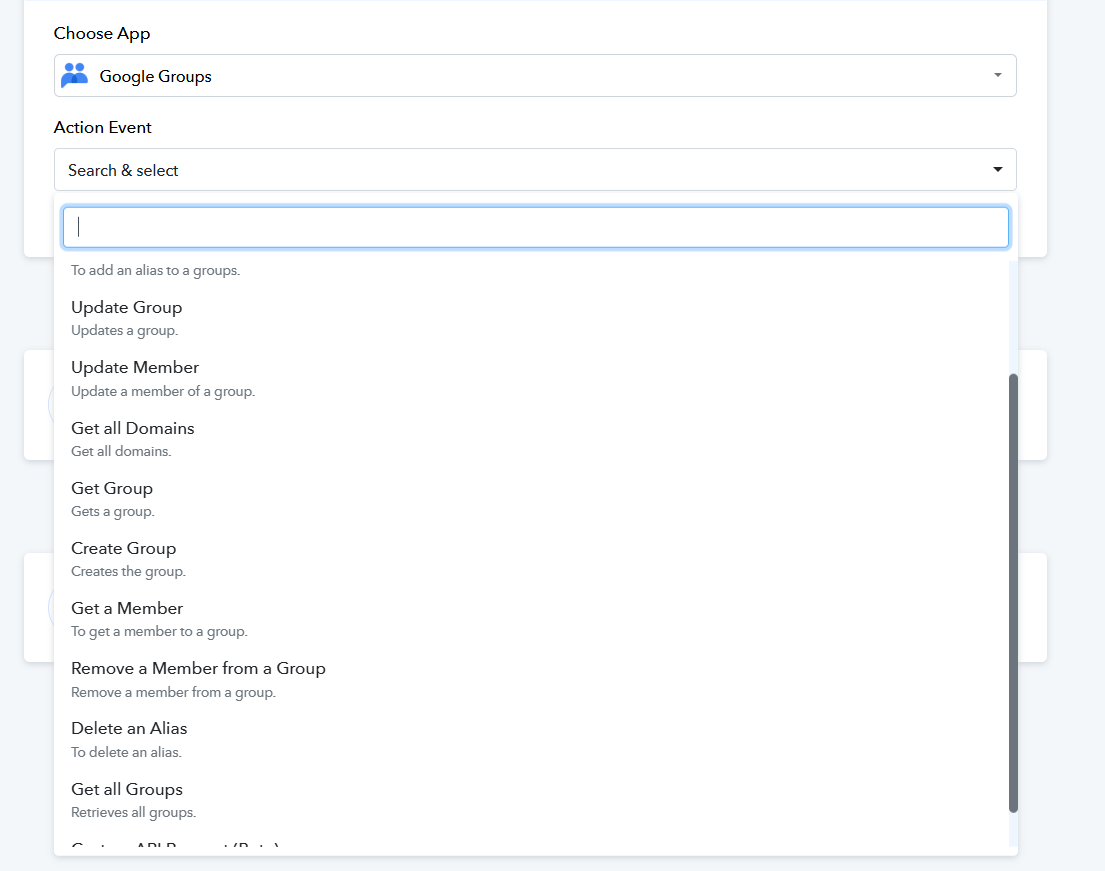Screen dimensions: 1105x871
Task: Click the 'Creates the group.' description
Action: click(x=128, y=572)
